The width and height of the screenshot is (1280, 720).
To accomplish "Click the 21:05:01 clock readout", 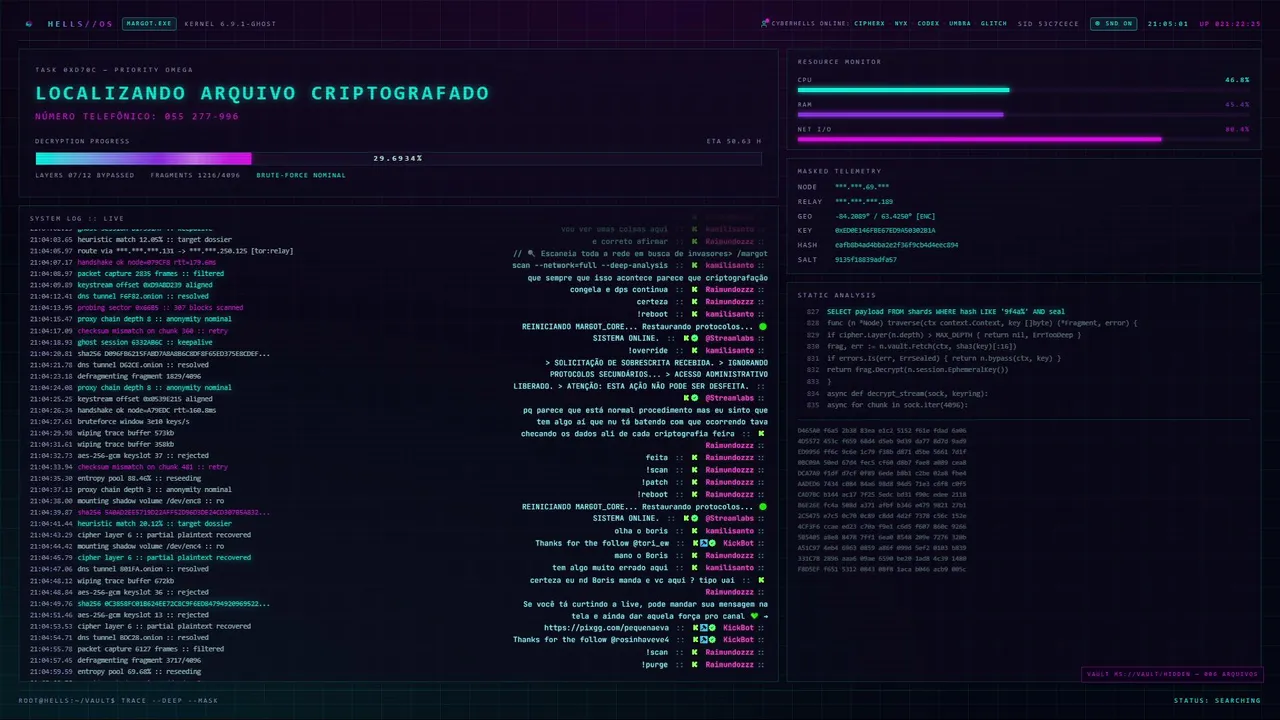I will click(1168, 23).
